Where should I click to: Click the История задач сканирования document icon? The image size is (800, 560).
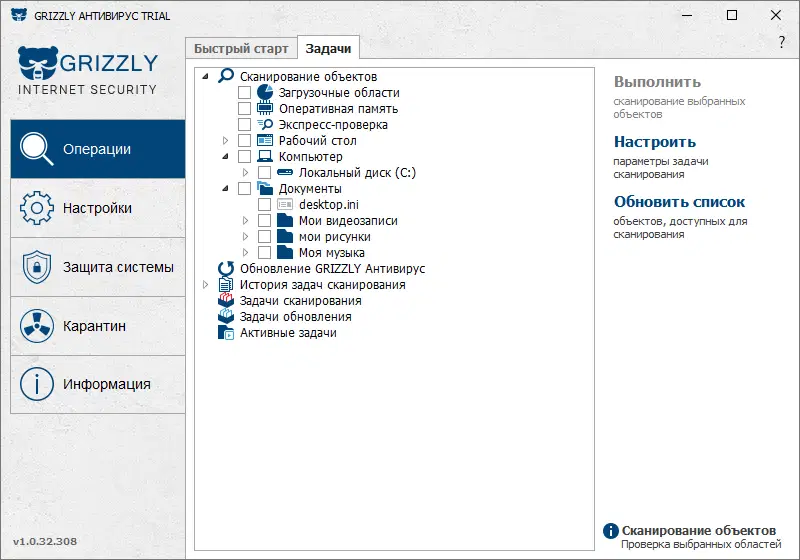[x=226, y=284]
